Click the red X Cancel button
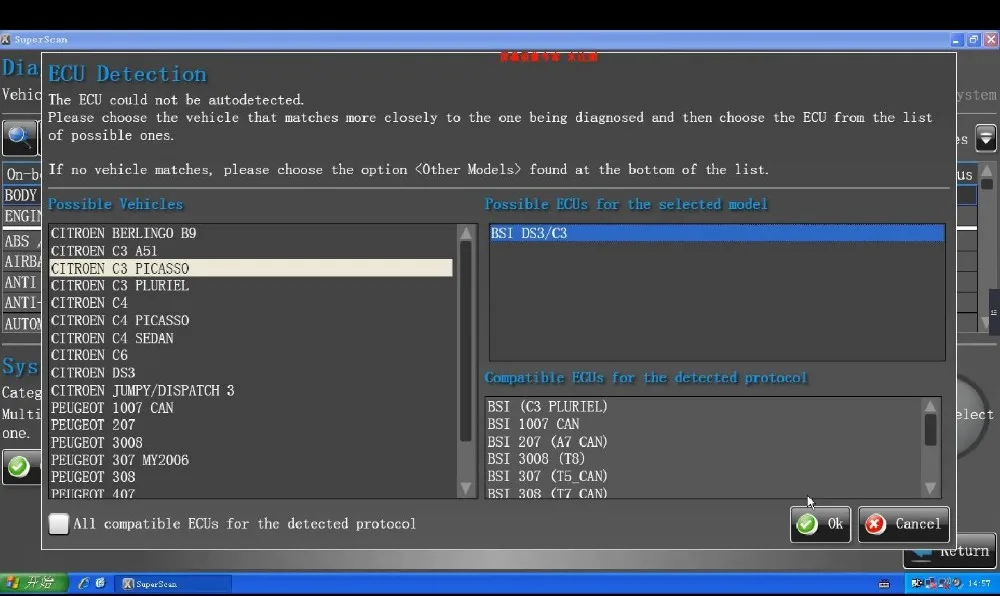 tap(904, 524)
